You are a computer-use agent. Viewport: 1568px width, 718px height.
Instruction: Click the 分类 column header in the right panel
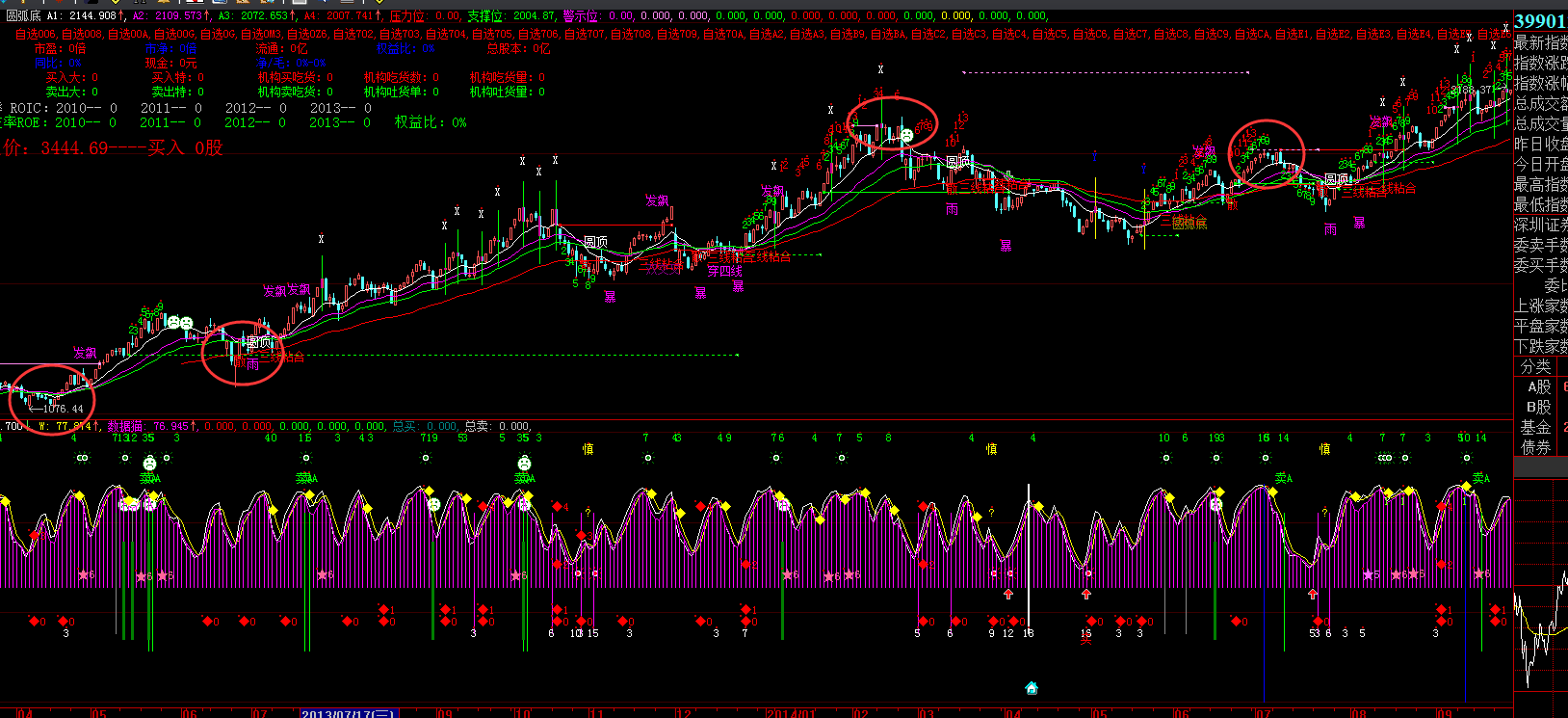point(1535,366)
